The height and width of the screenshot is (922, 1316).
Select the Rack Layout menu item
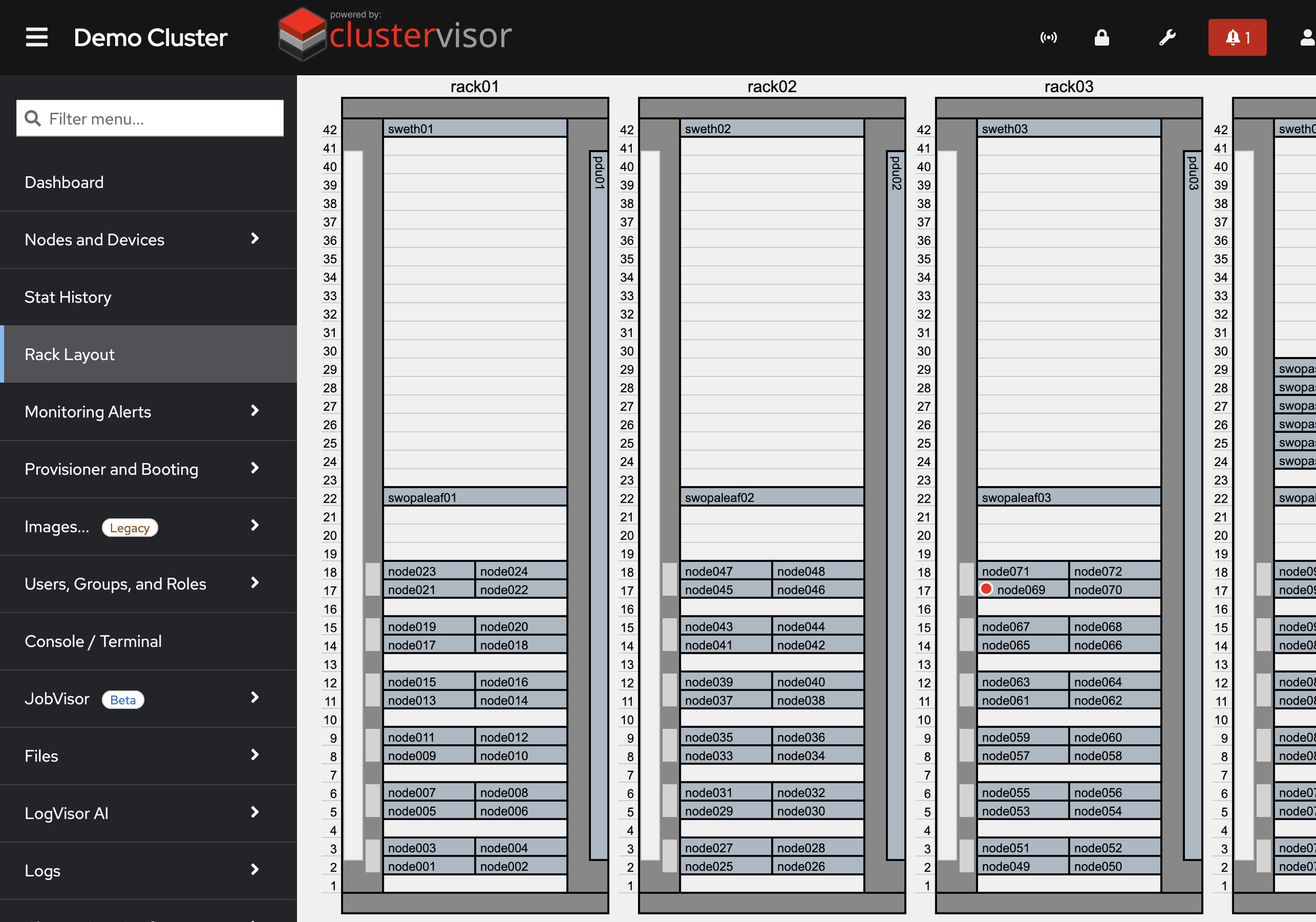[x=148, y=354]
